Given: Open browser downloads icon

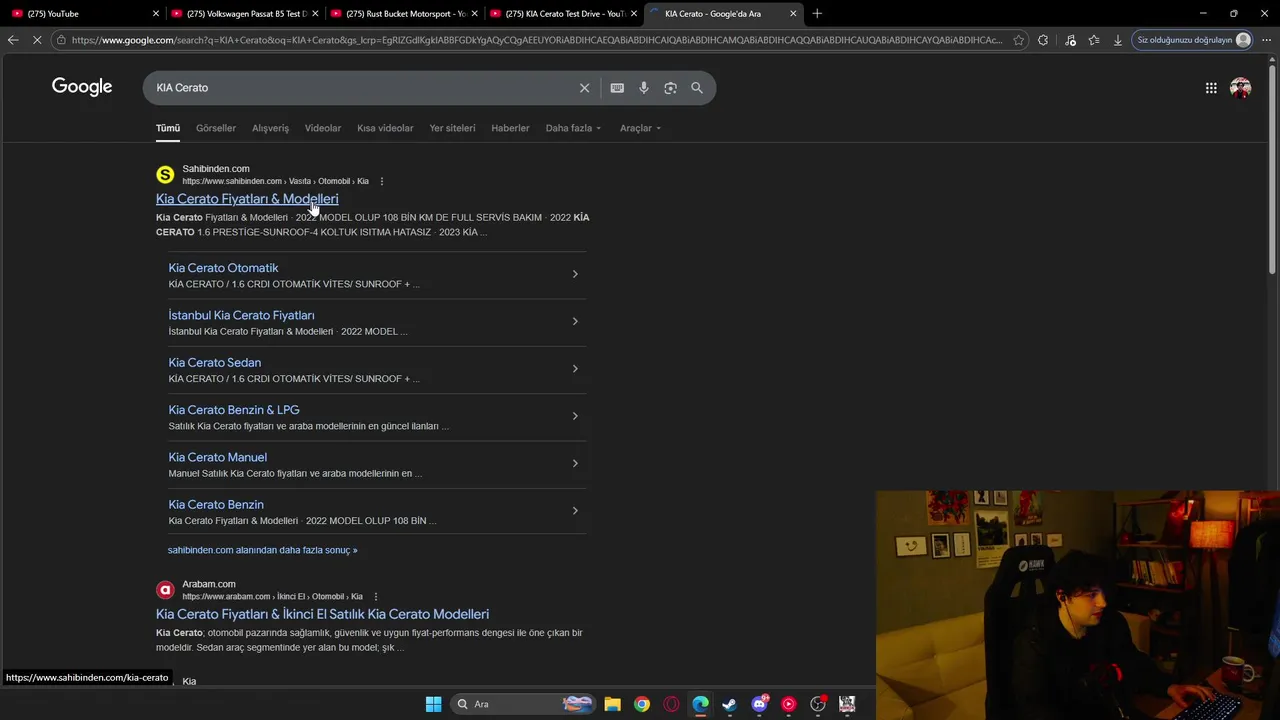Looking at the screenshot, I should pyautogui.click(x=1118, y=40).
